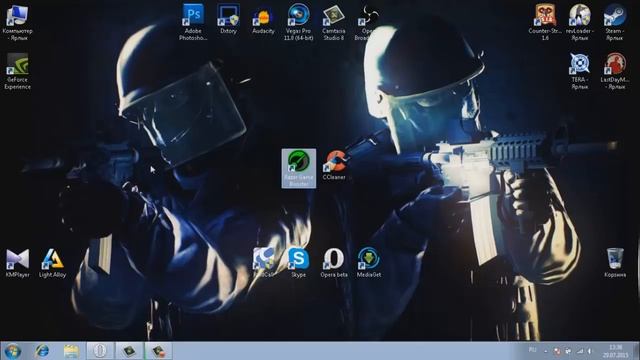Viewport: 640px width, 360px height.
Task: Open GeForce Experience desktop icon
Action: (17, 71)
